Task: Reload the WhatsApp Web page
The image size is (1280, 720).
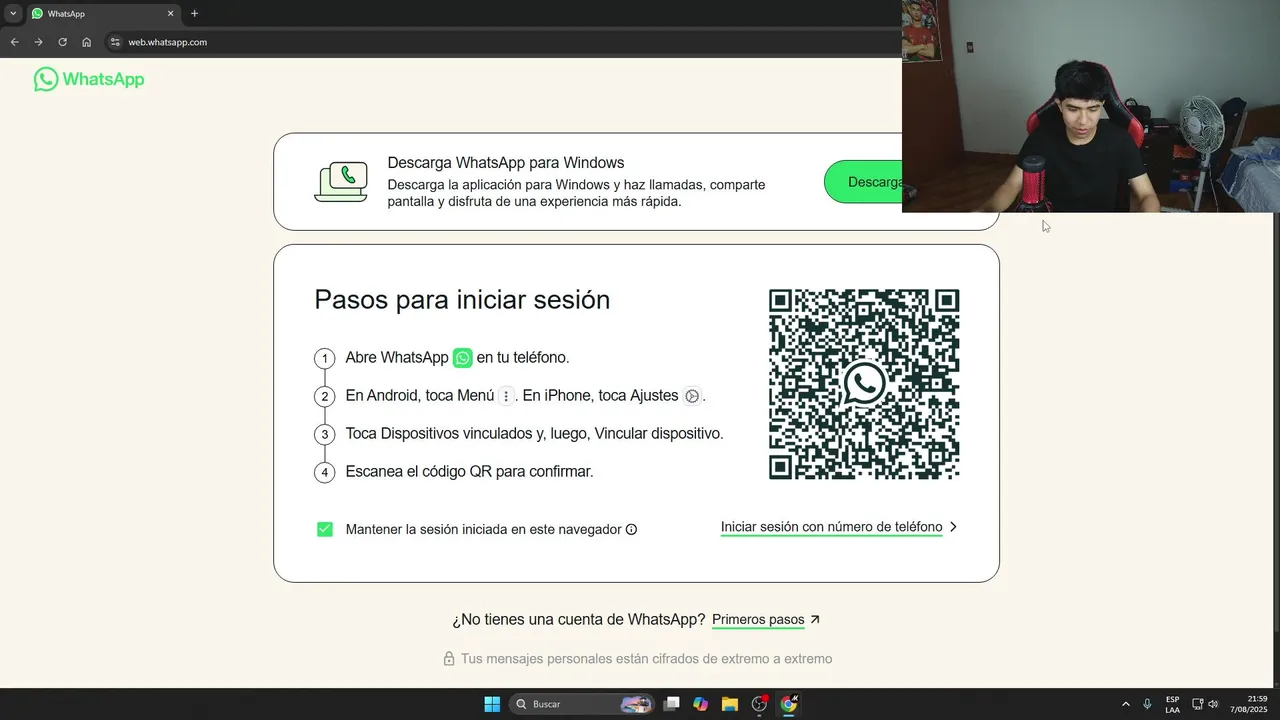Action: coord(62,42)
